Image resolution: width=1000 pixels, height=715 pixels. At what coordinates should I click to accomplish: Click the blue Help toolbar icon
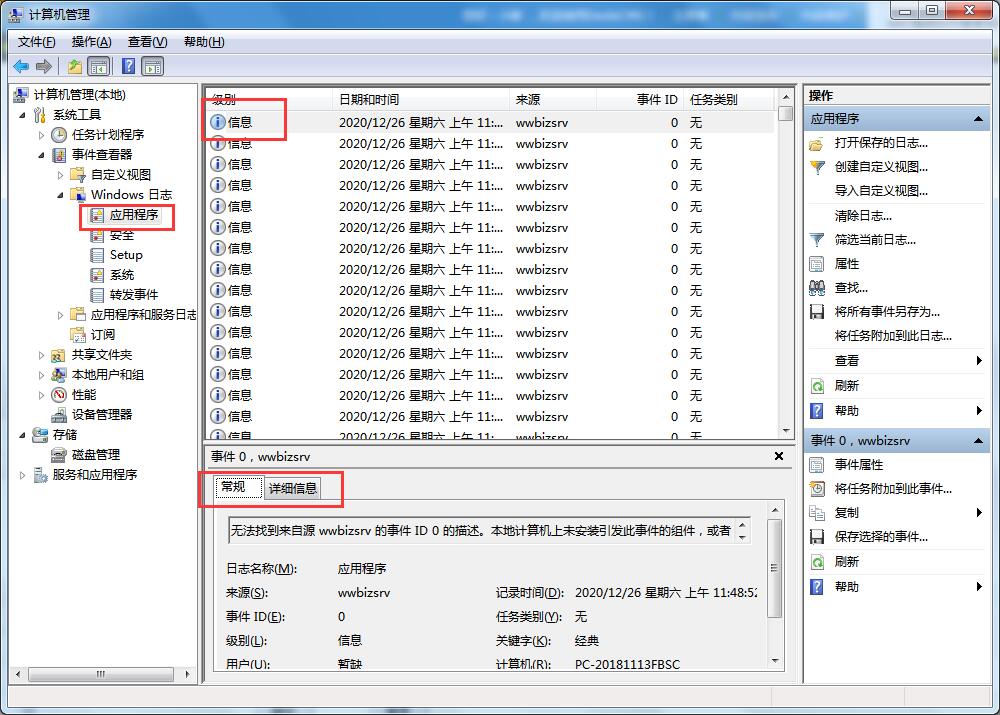128,66
